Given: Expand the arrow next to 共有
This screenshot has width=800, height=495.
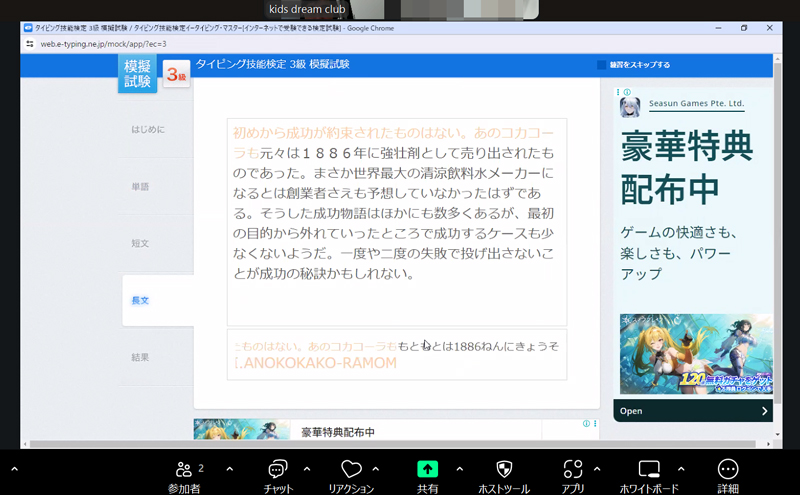Looking at the screenshot, I should [459, 468].
